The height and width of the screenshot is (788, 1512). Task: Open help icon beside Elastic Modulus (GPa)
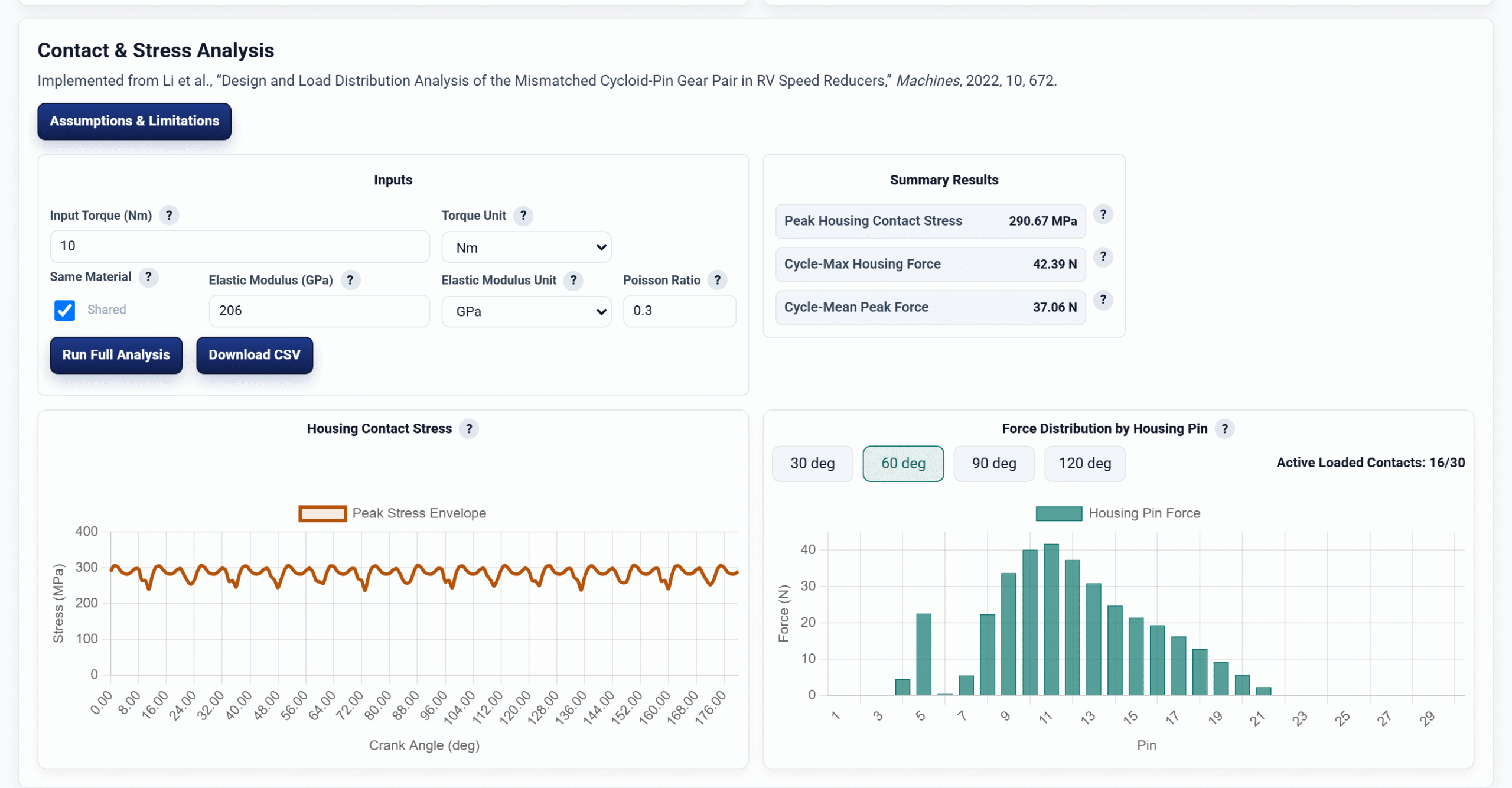pos(350,280)
